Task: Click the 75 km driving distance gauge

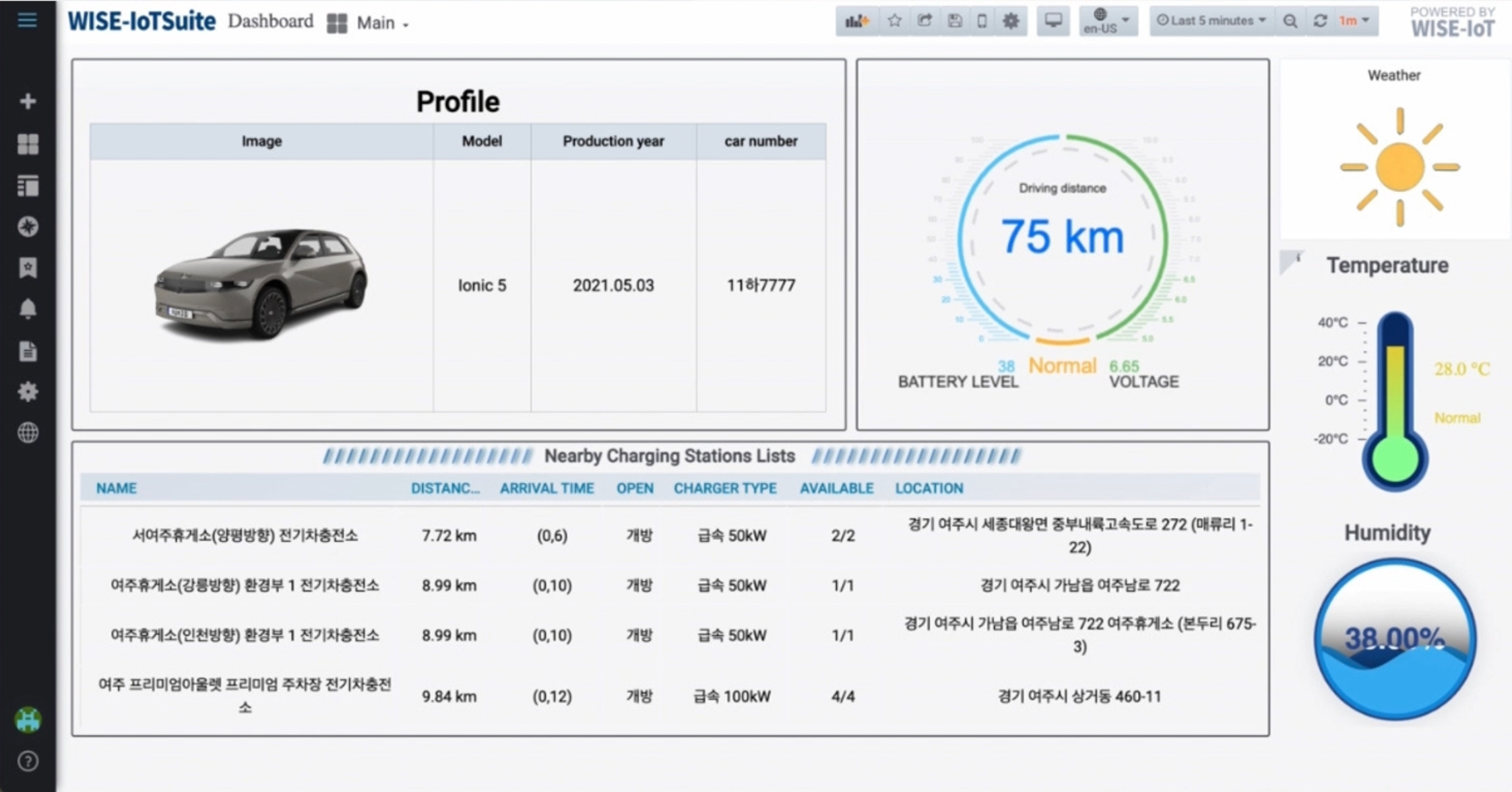Action: pyautogui.click(x=1063, y=239)
